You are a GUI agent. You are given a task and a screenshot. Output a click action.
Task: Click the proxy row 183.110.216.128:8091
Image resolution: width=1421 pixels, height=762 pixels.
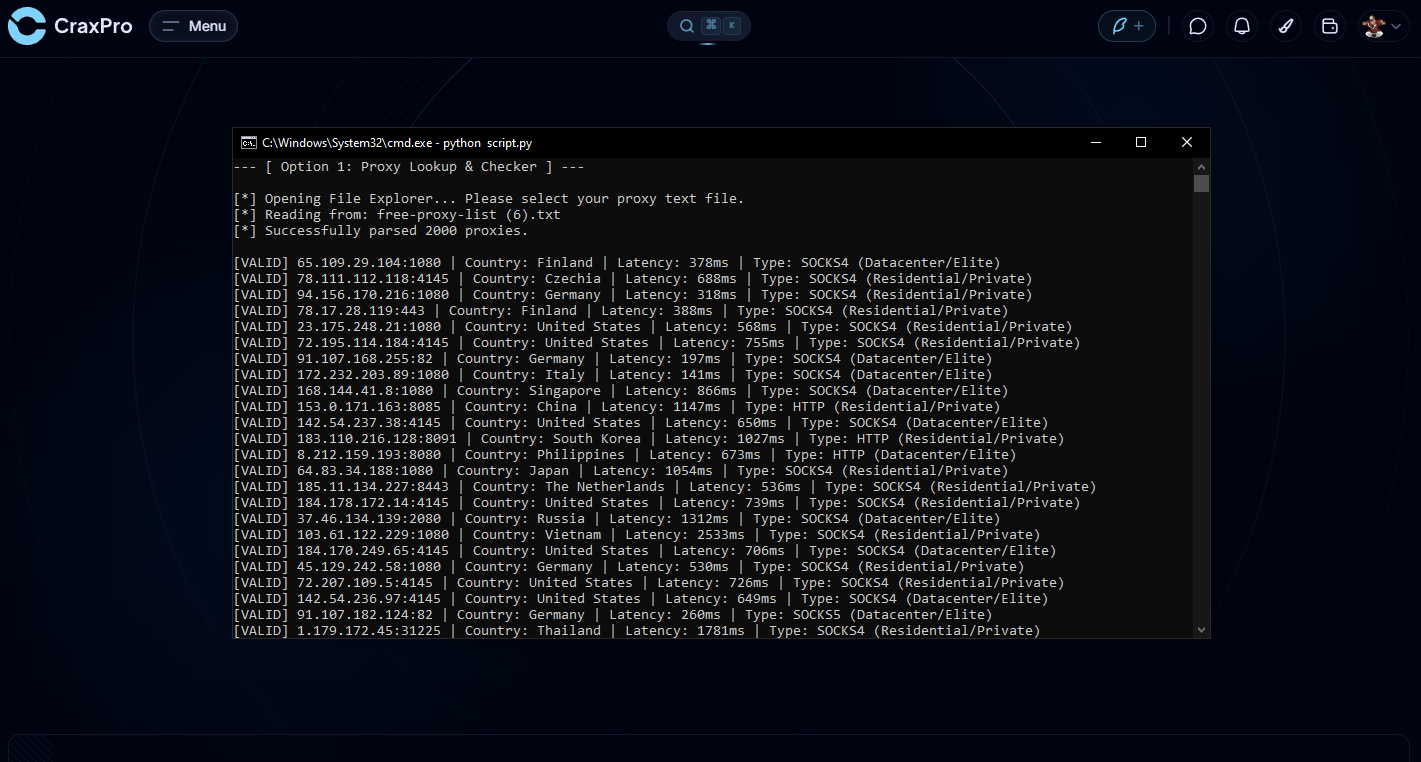649,439
